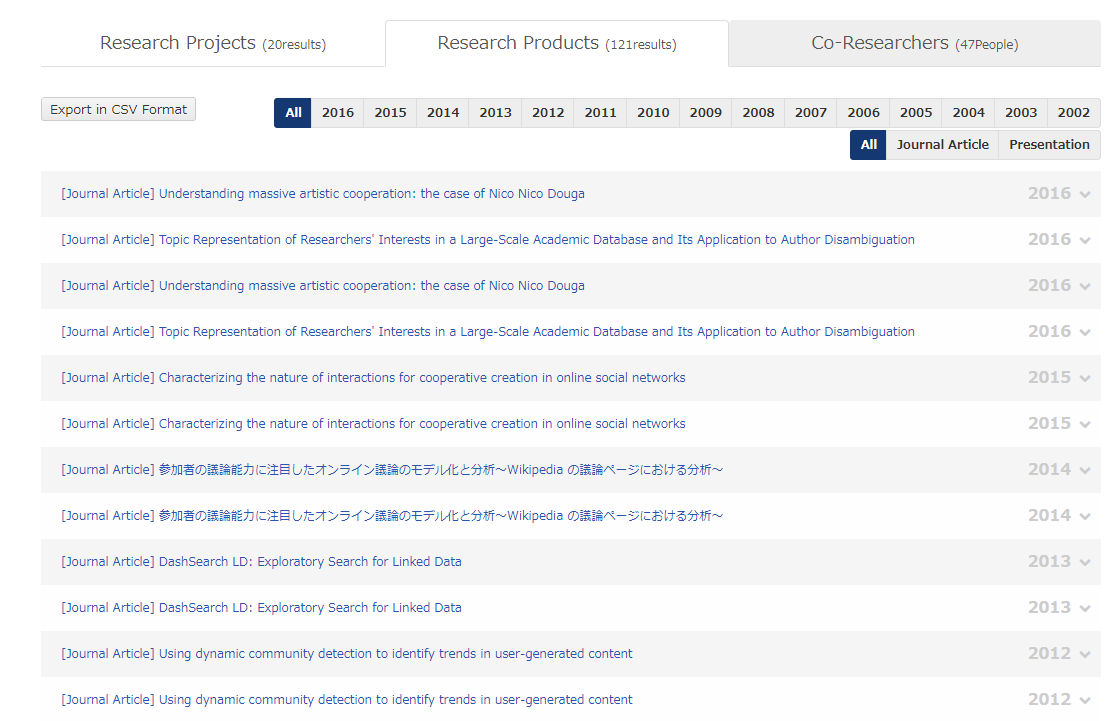Show only 2008 research products
Viewport: 1120px width, 721px height.
pos(758,113)
